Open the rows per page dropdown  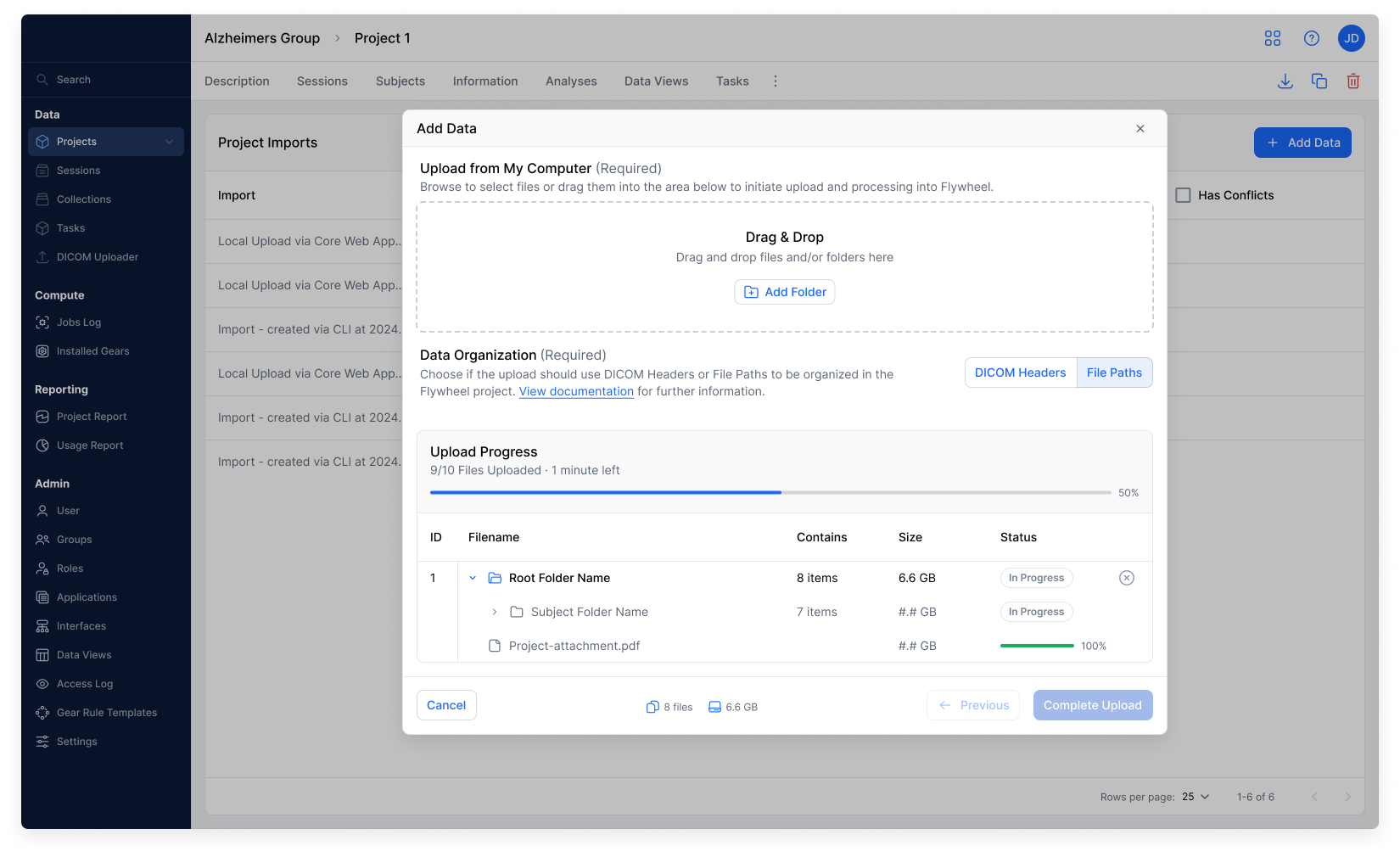click(1196, 797)
